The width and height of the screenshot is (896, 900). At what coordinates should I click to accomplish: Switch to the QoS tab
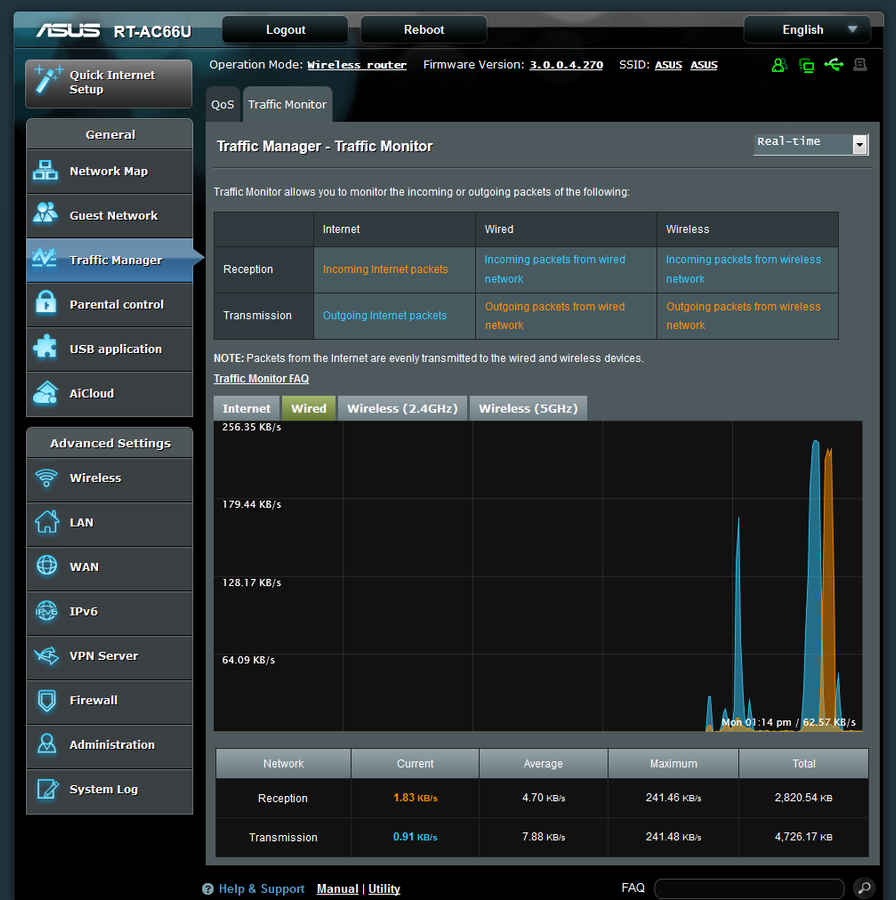coord(222,104)
